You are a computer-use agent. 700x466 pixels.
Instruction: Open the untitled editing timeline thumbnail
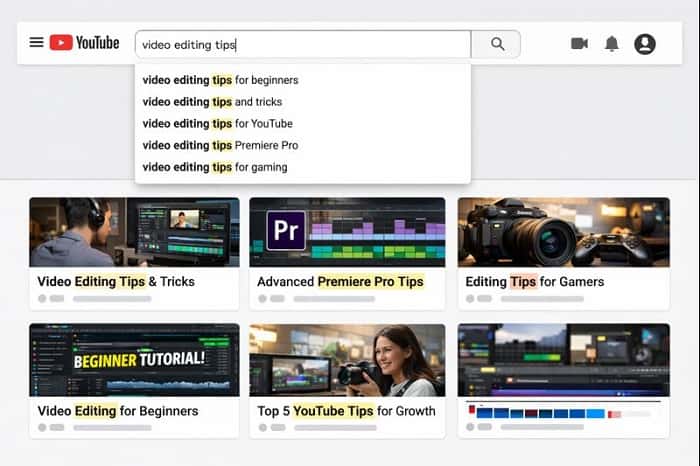[x=564, y=360]
